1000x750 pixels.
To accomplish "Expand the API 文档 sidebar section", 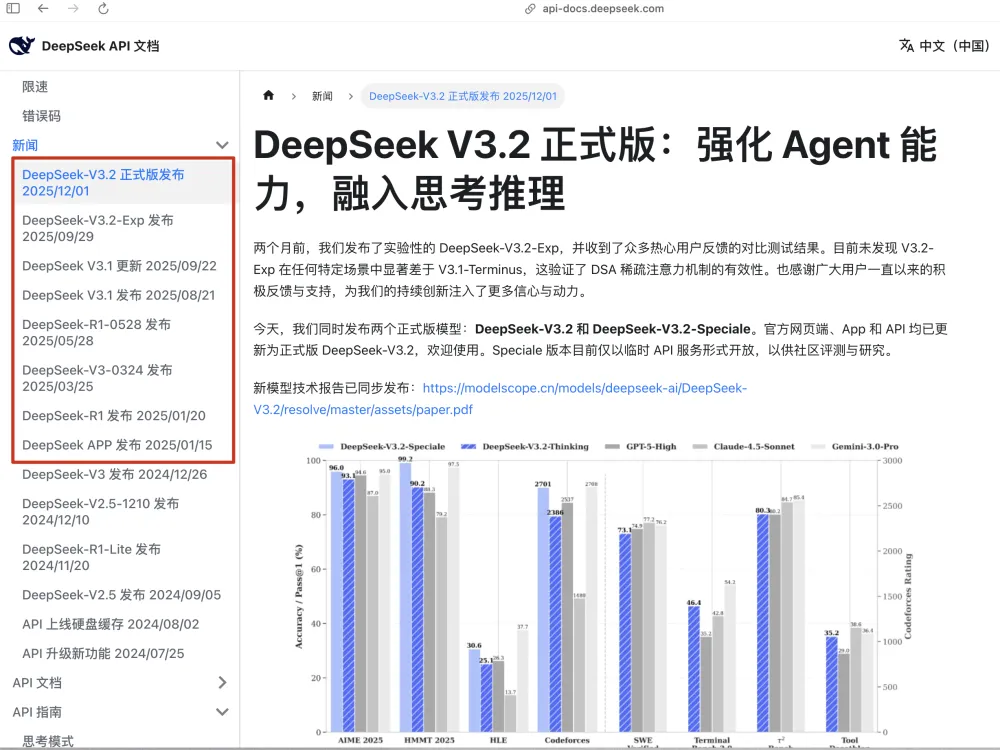I will point(222,683).
